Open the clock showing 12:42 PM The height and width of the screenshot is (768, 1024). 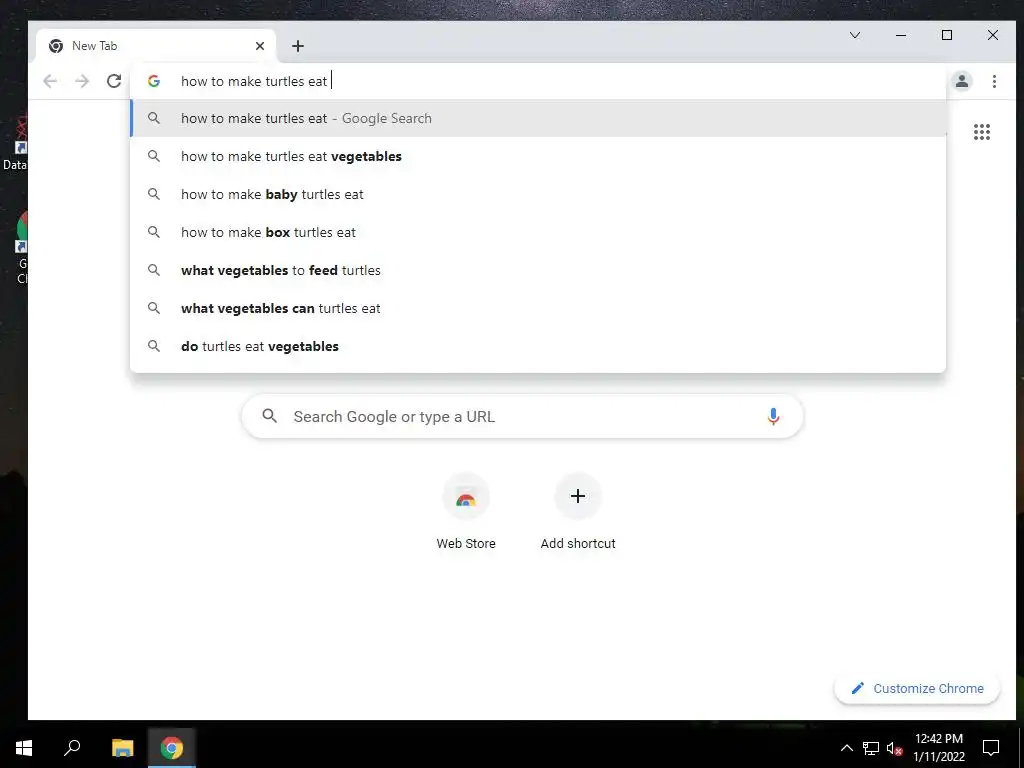pyautogui.click(x=938, y=748)
